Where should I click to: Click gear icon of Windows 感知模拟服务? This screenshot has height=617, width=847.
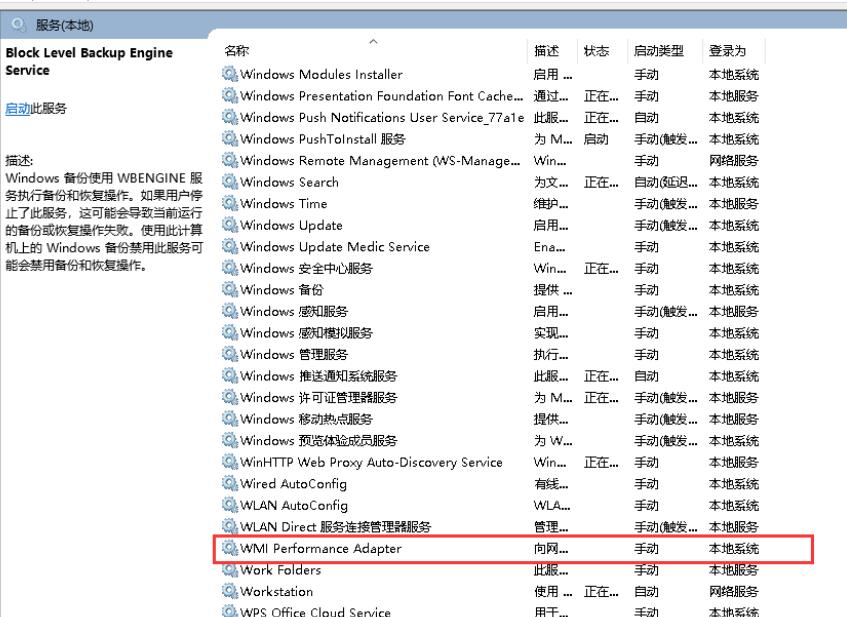[230, 332]
